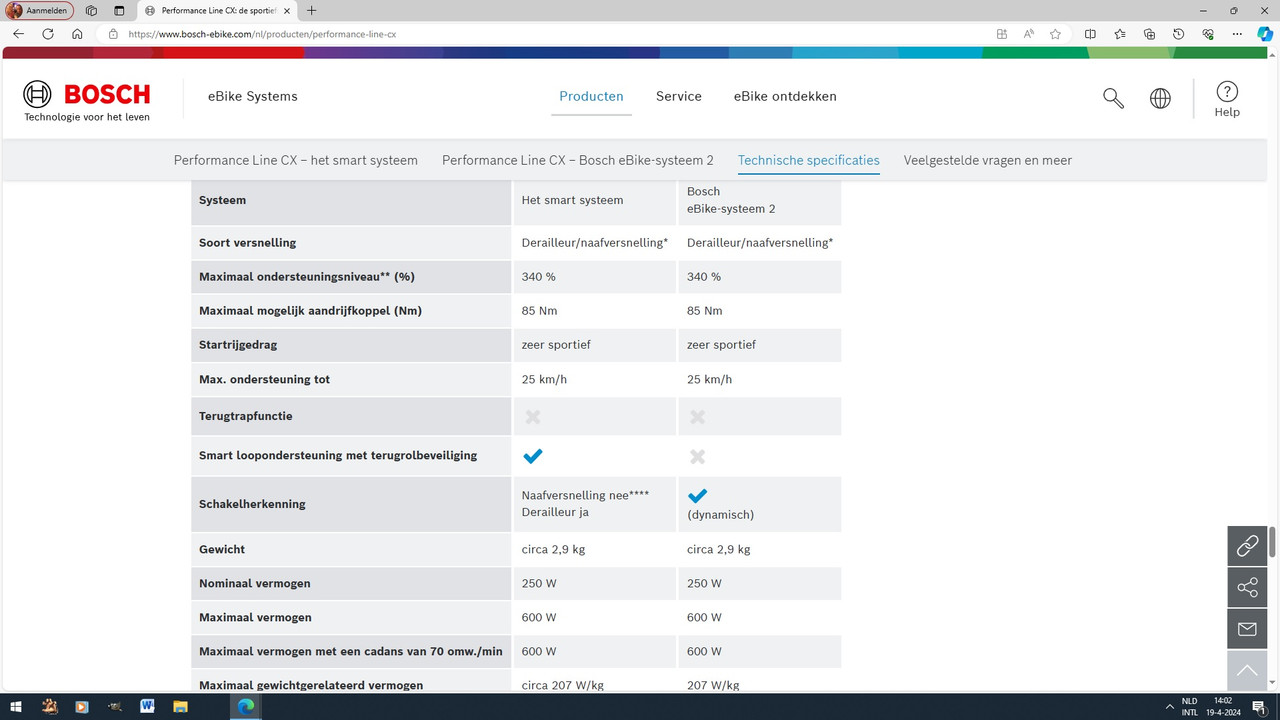Click 'Maximaal mogelijk aandrijfkoppel (Nm)' label

click(311, 311)
